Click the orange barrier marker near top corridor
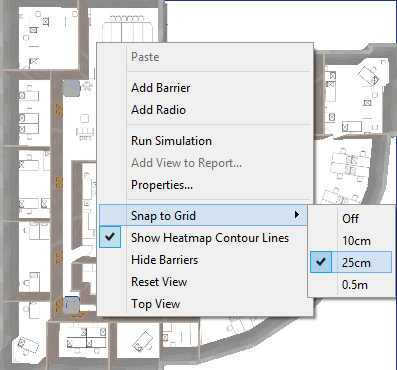The image size is (397, 370). pos(59,110)
